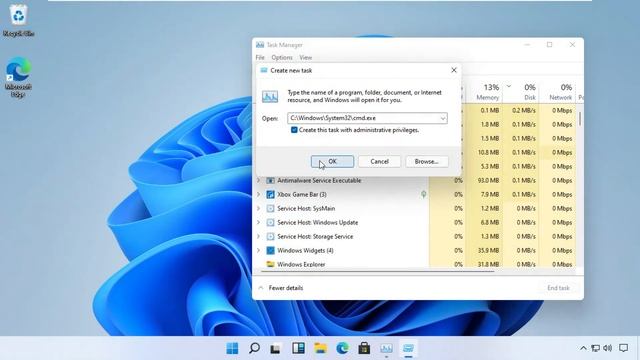Open volume tray icon

pos(607,348)
